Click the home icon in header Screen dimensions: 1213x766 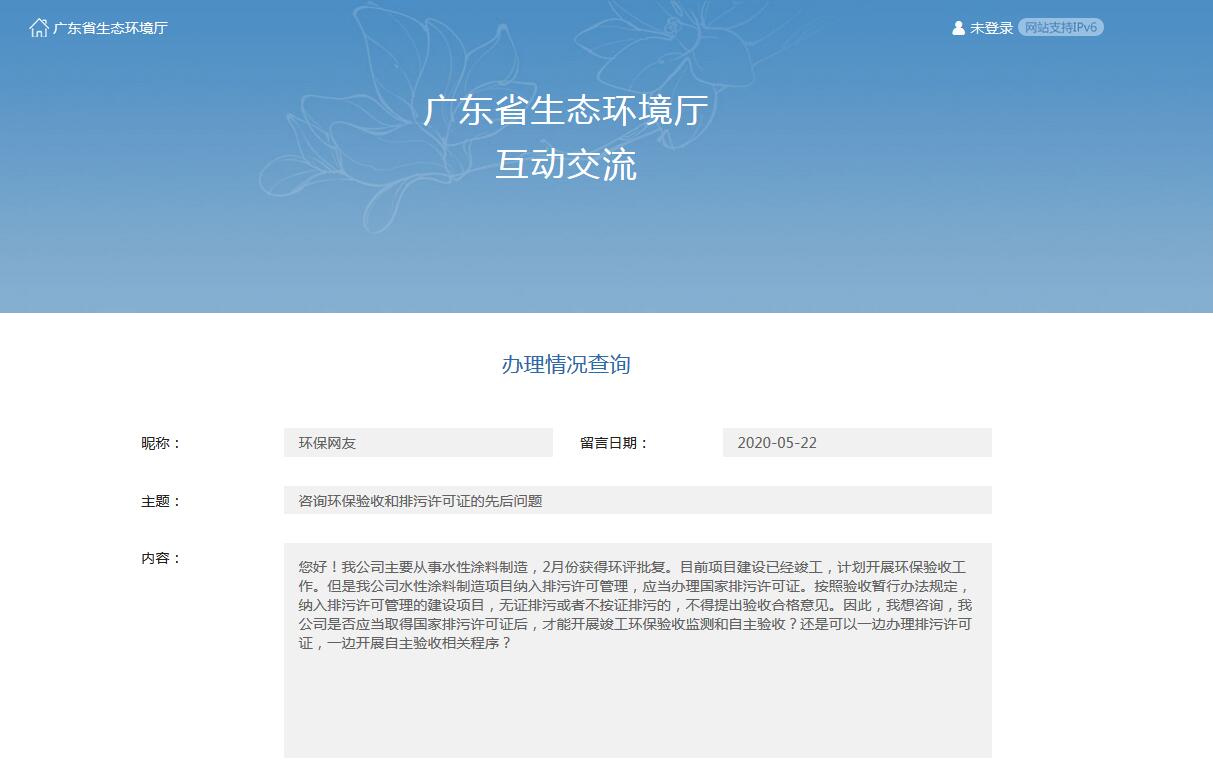point(39,28)
